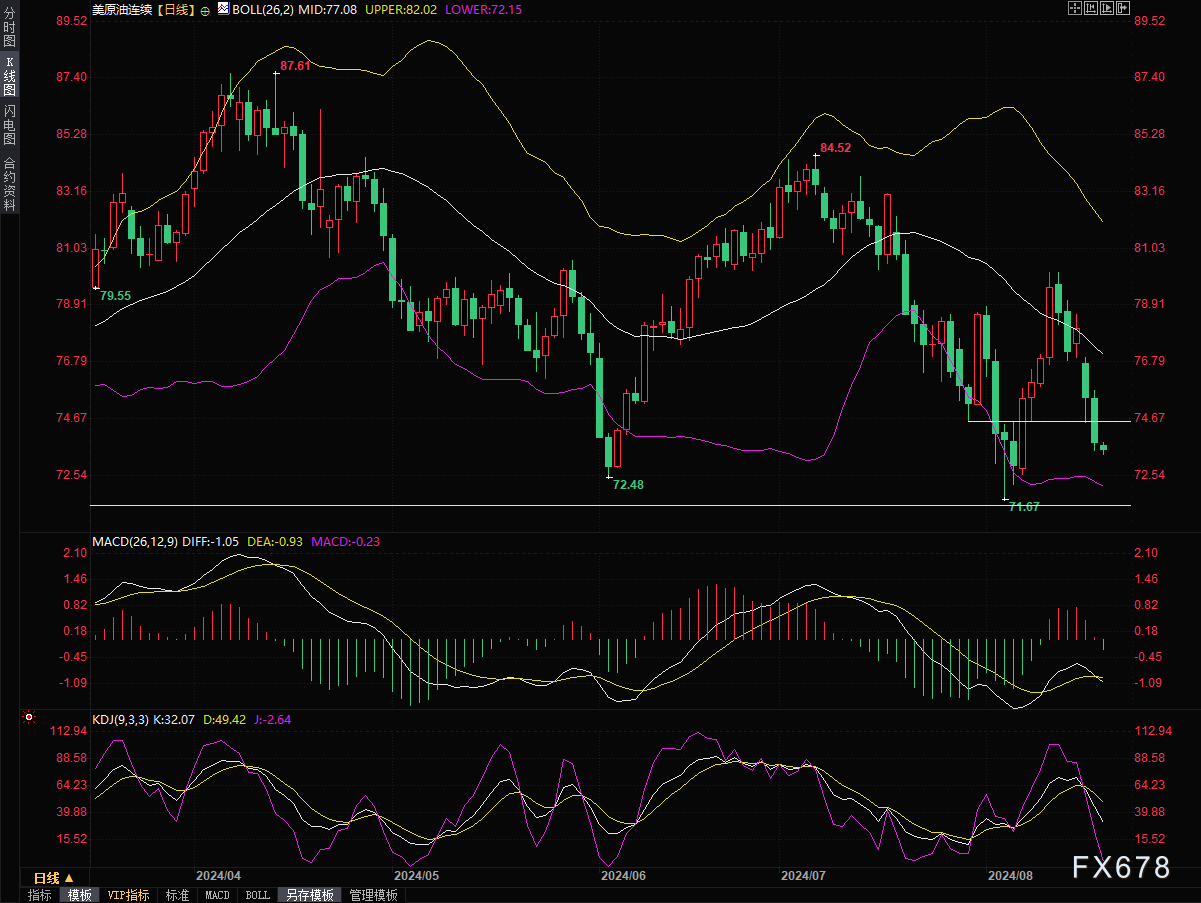Click the red target icon beside KDJ

point(30,718)
